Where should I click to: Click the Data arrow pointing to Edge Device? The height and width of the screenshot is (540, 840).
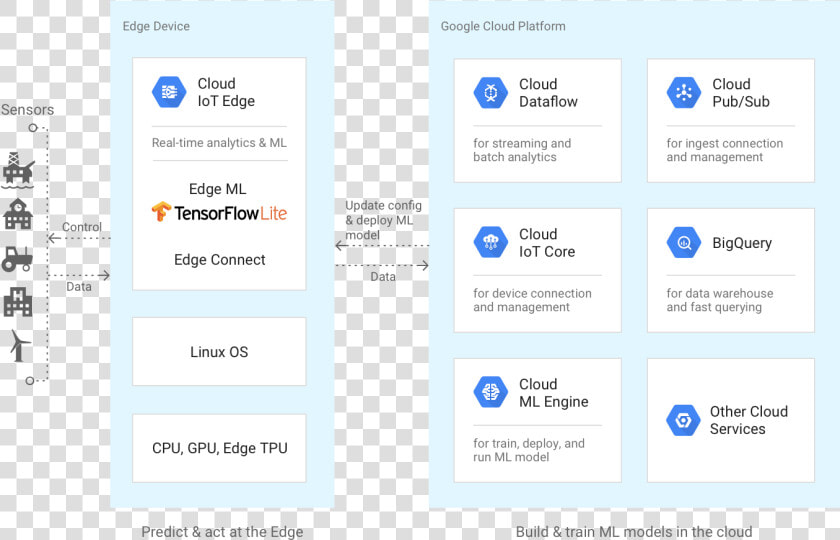[79, 275]
